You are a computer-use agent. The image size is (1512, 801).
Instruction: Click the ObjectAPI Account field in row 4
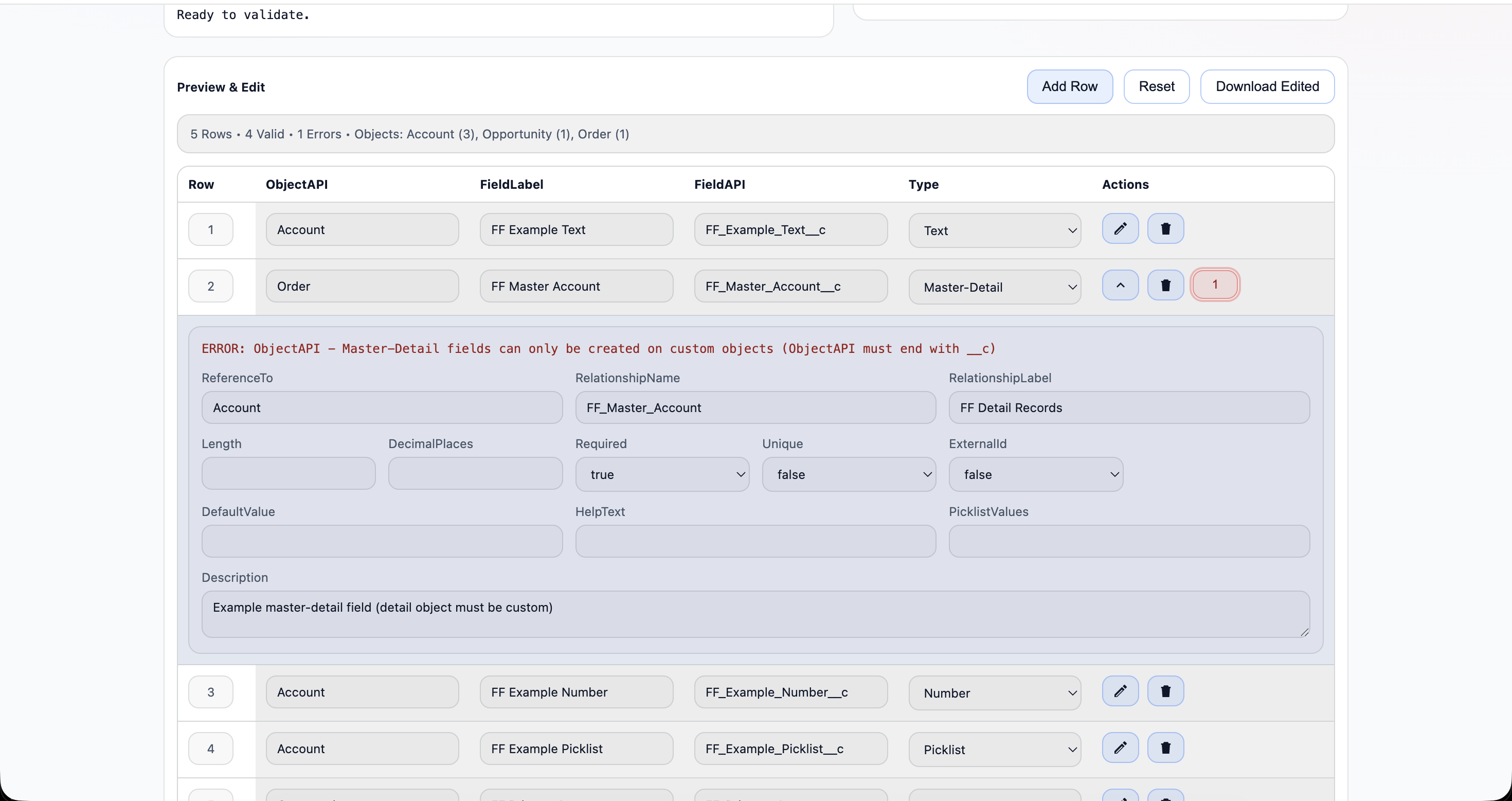click(362, 748)
